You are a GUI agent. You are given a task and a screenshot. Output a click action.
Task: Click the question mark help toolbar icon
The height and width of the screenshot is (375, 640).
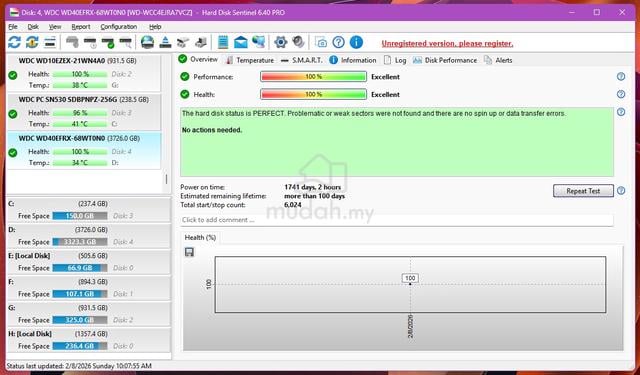(338, 42)
